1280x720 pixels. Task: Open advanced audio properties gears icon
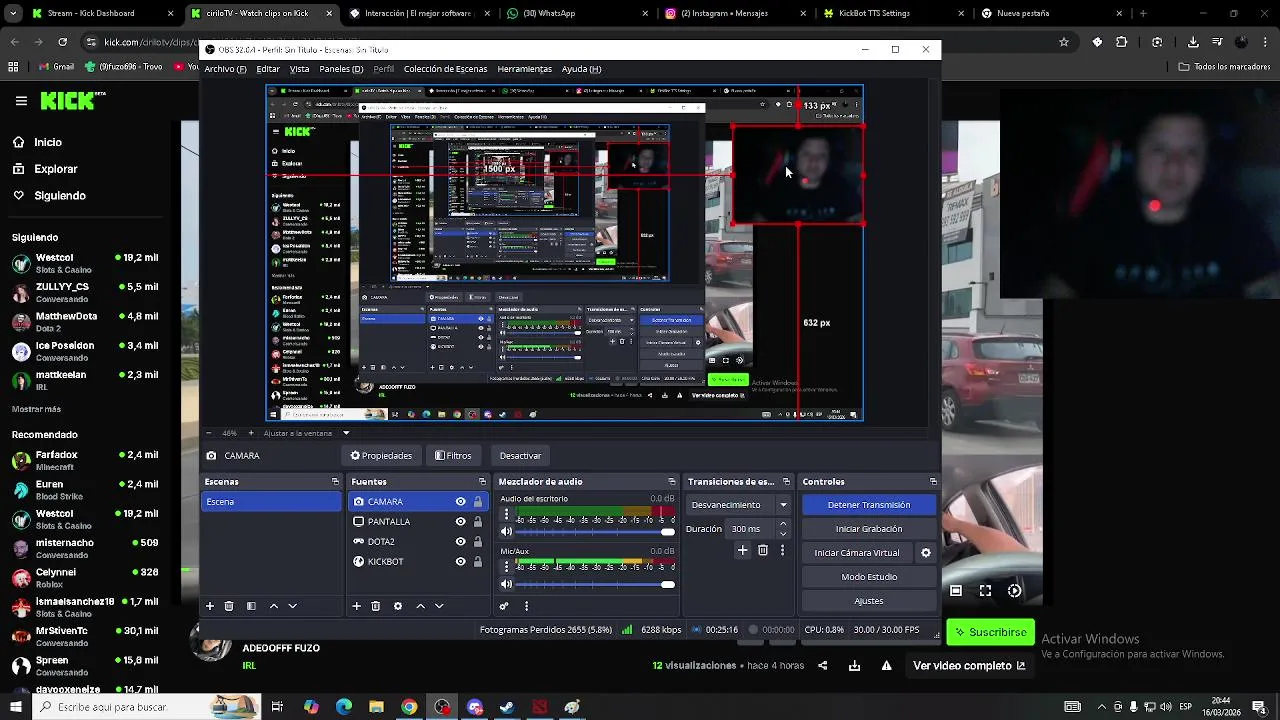(x=504, y=606)
